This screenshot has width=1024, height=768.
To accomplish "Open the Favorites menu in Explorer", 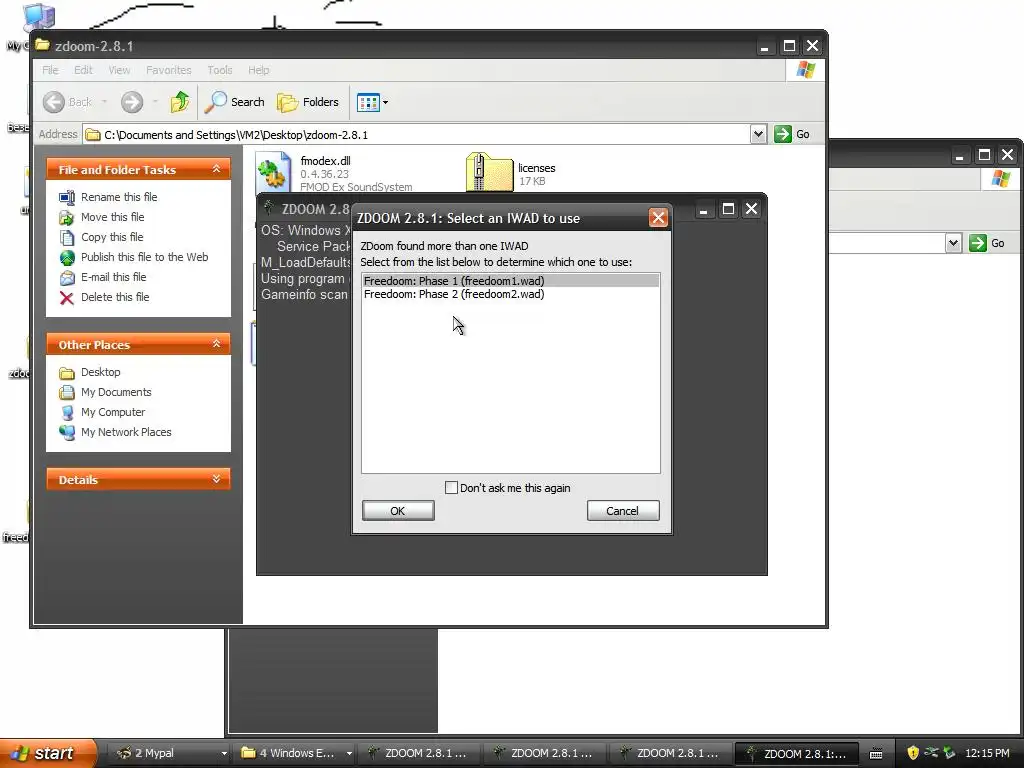I will click(x=168, y=70).
